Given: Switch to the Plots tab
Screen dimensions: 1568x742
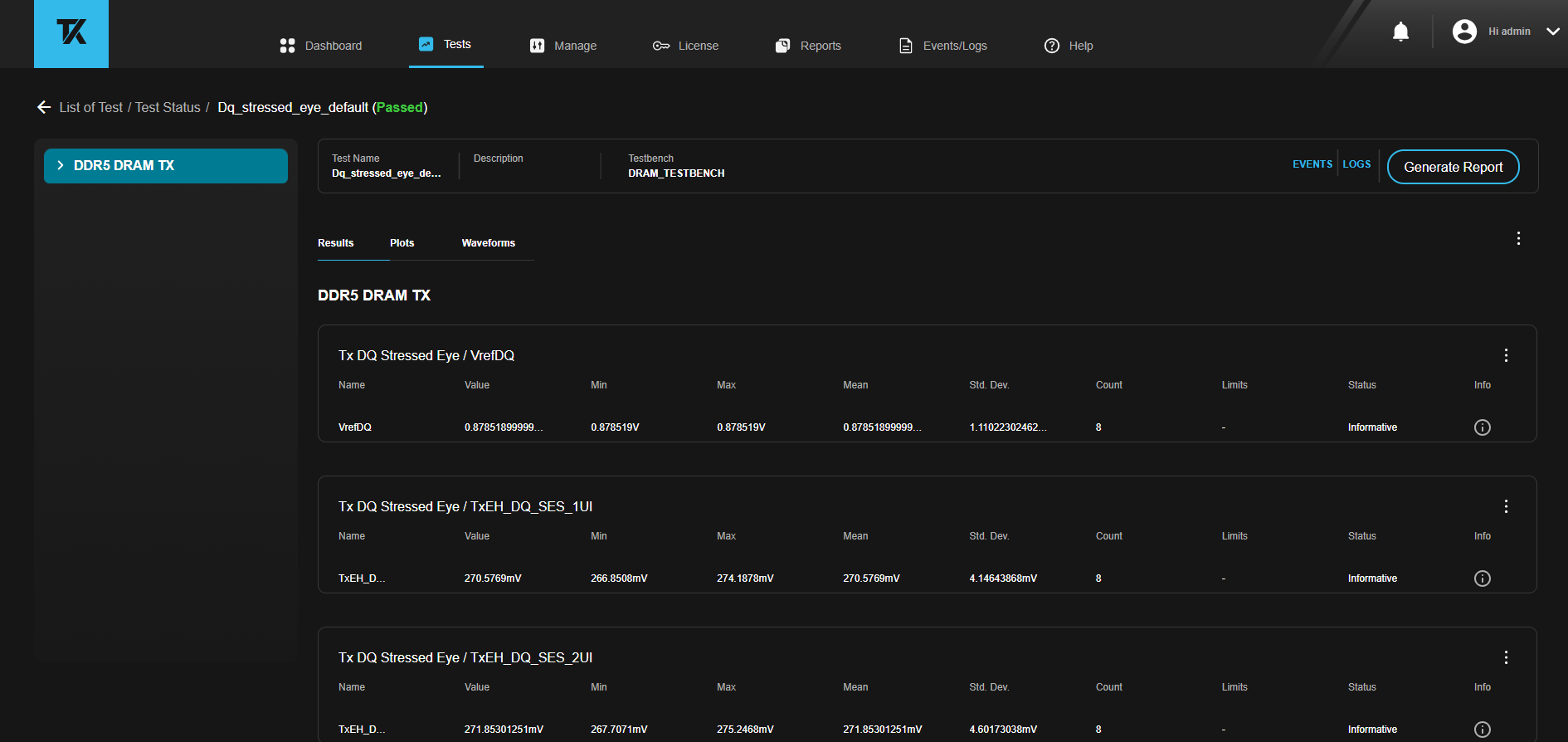Looking at the screenshot, I should pos(402,243).
